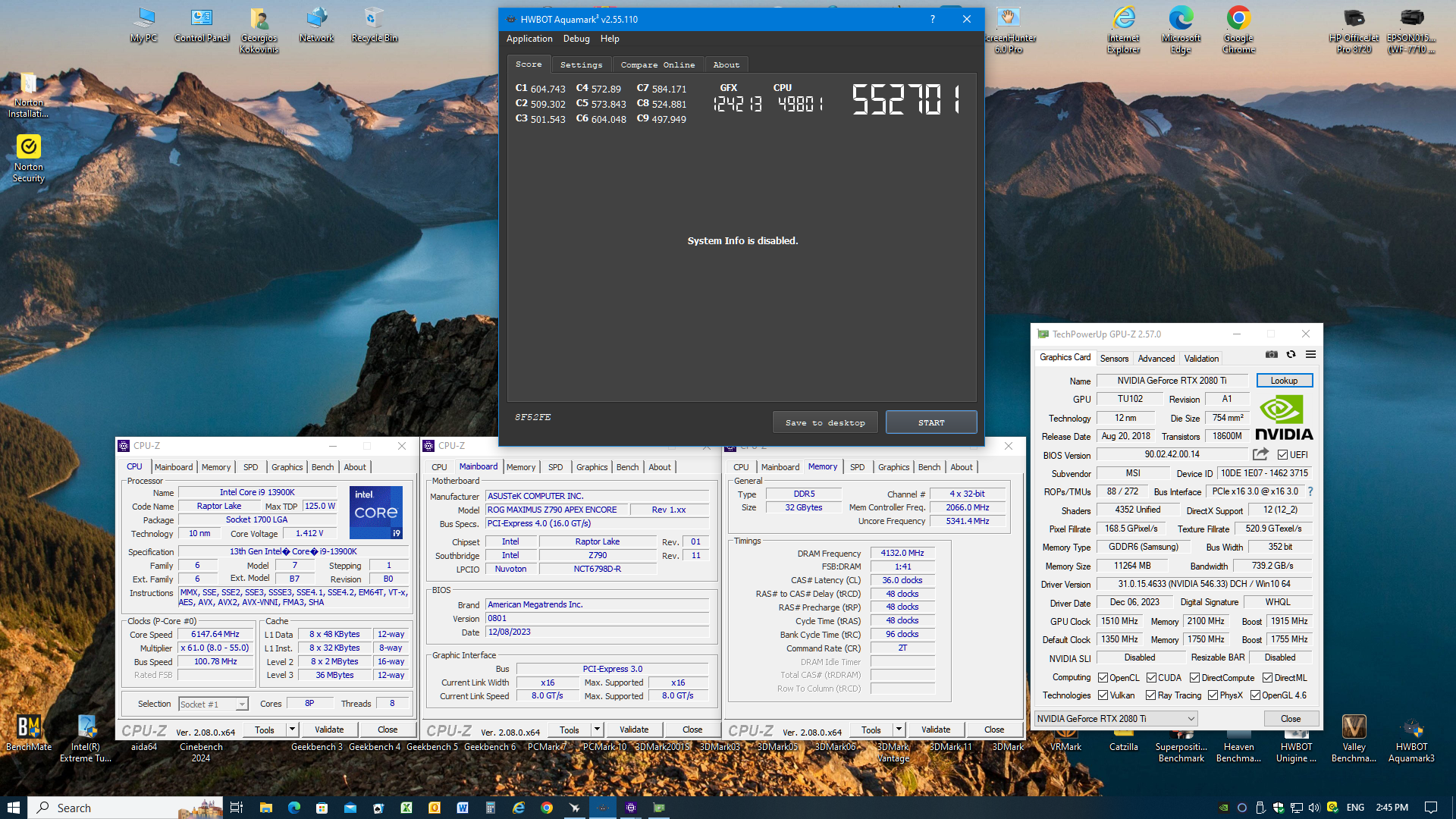1456x819 pixels.
Task: Toggle the UEFI checkbox in GPU-Z
Action: tap(1282, 455)
